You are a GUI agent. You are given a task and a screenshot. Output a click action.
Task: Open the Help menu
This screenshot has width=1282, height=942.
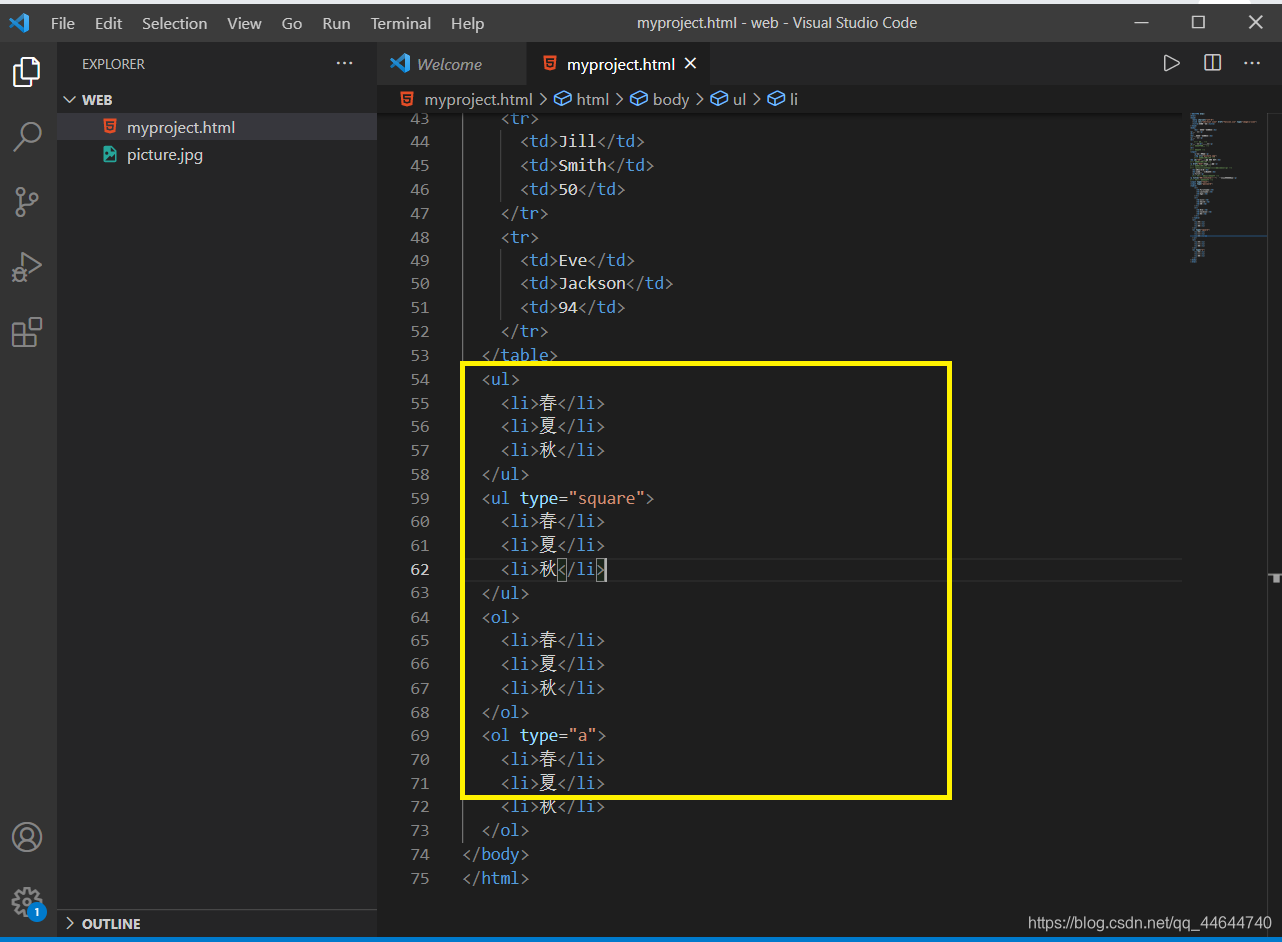(x=467, y=23)
